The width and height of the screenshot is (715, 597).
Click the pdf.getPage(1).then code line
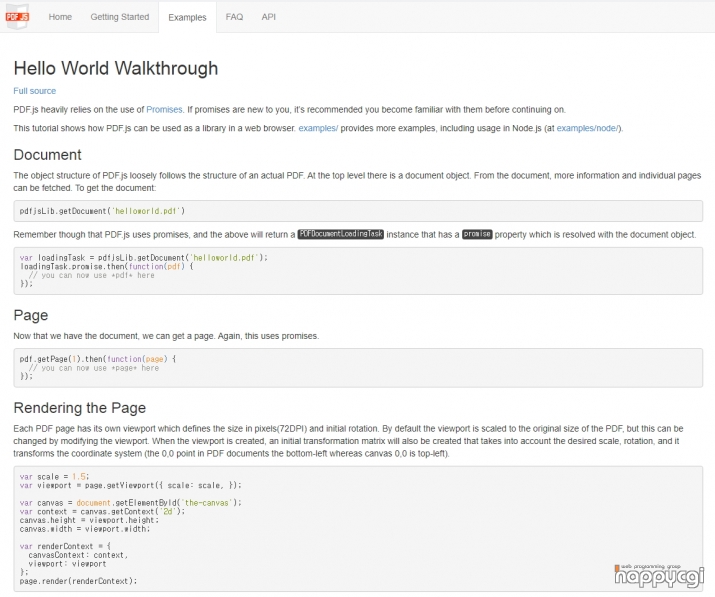98,359
